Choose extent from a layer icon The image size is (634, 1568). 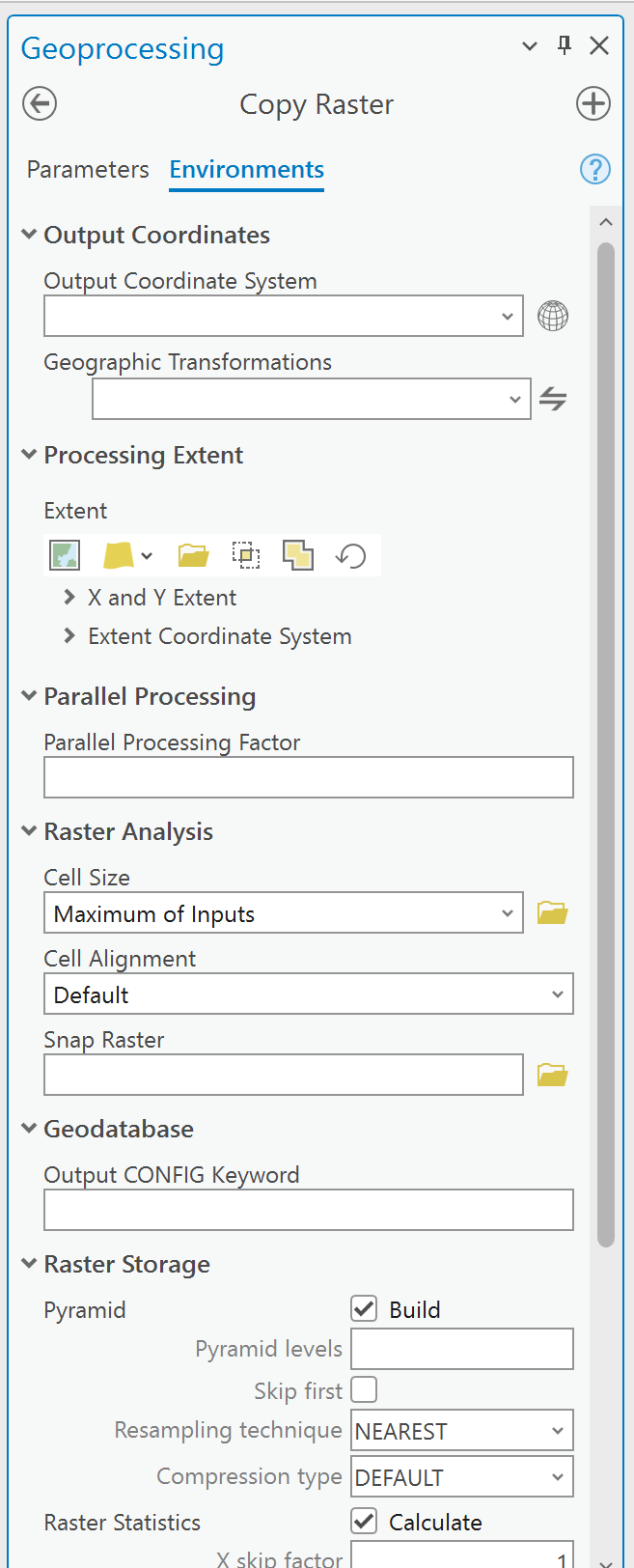(x=118, y=554)
